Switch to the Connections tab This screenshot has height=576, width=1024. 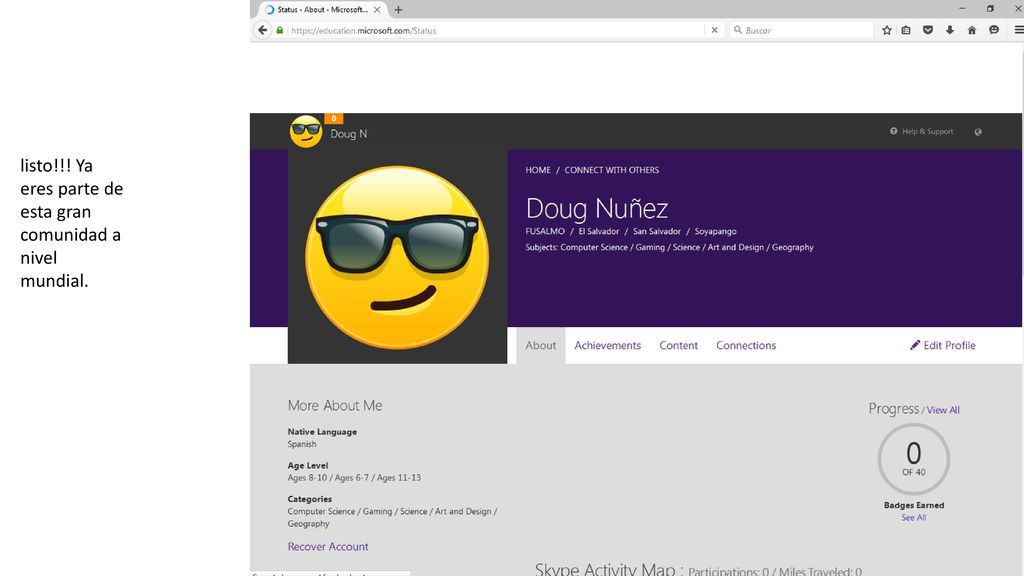(x=746, y=345)
